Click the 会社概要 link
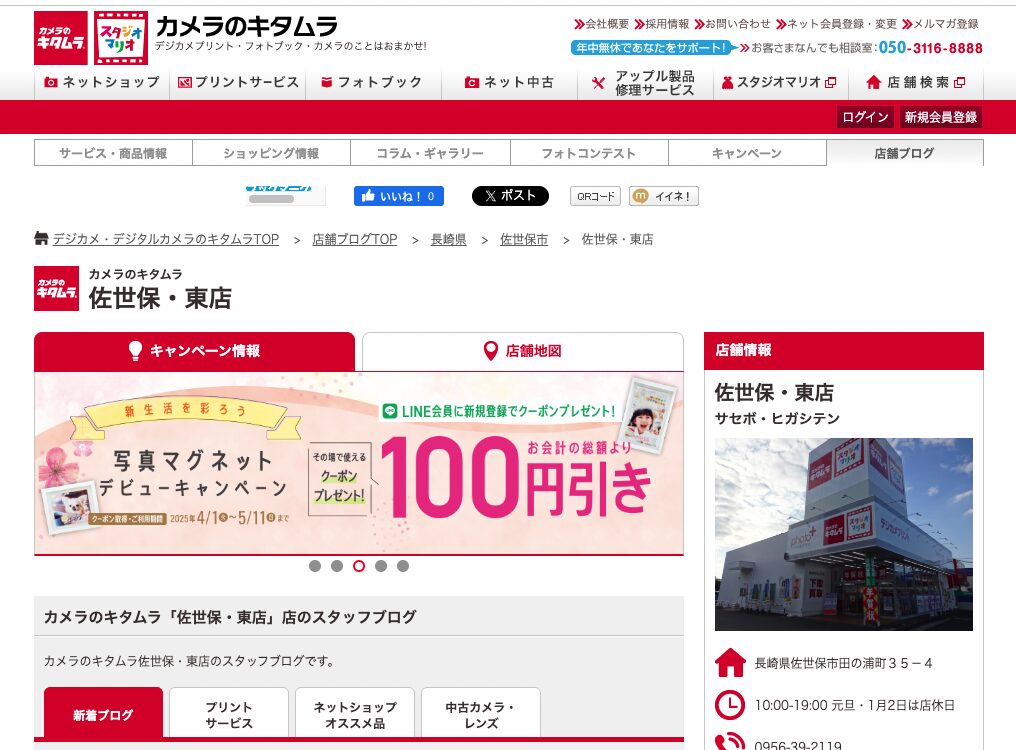Viewport: 1016px width, 750px height. coord(602,24)
